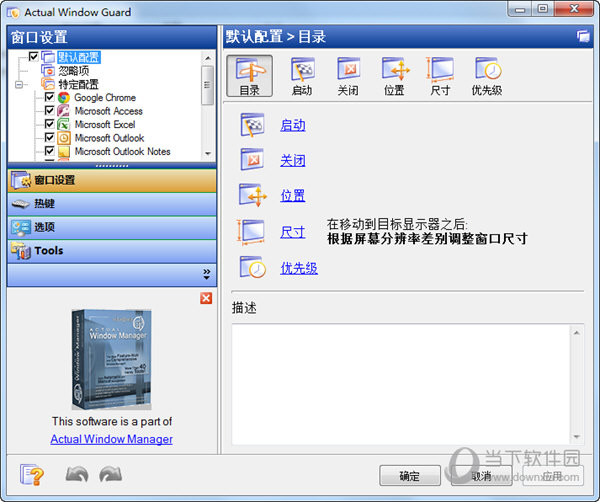Click the Microsoft Excel icon in tree
The height and width of the screenshot is (502, 600).
pos(64,124)
